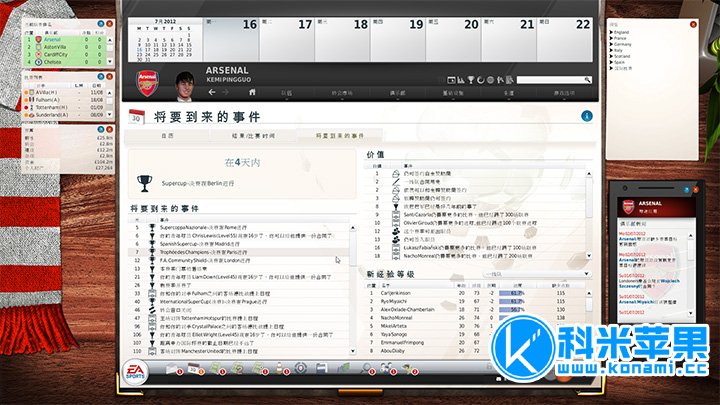
Task: Select the Sunderland(A) fixture
Action: 65,114
